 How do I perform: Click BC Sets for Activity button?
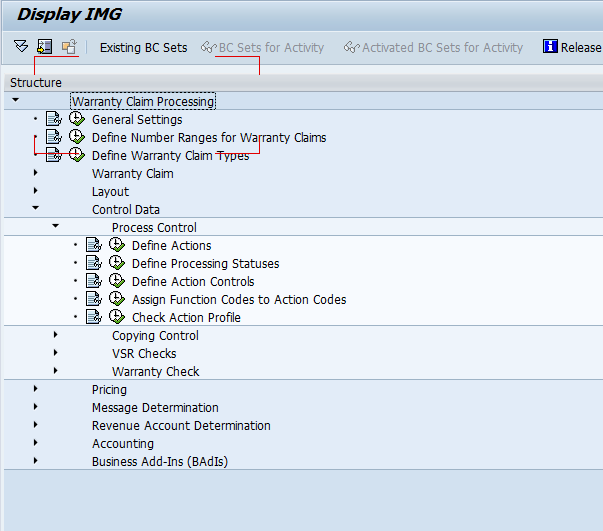pyautogui.click(x=262, y=48)
